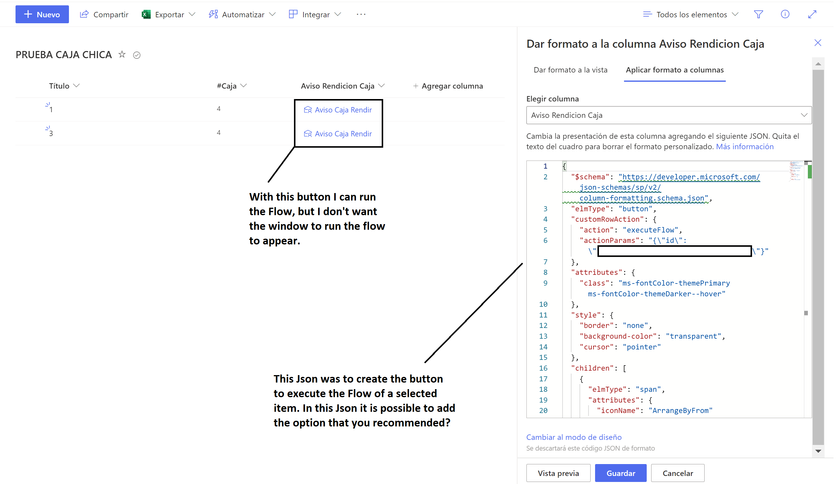
Task: Open the more options ellipsis menu
Action: [361, 14]
